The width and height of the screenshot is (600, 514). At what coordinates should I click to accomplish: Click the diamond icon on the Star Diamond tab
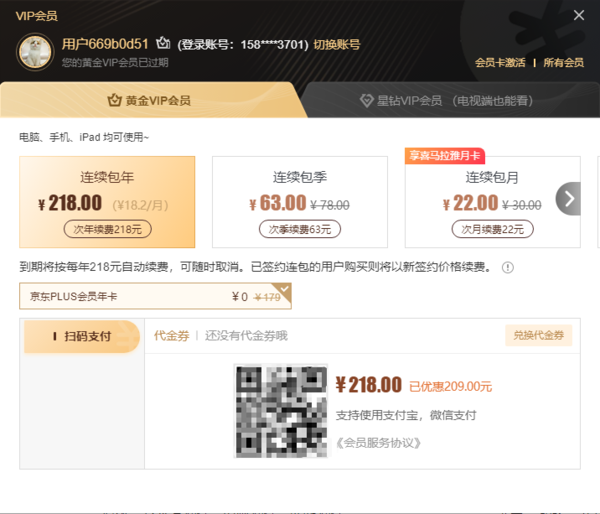(x=368, y=101)
